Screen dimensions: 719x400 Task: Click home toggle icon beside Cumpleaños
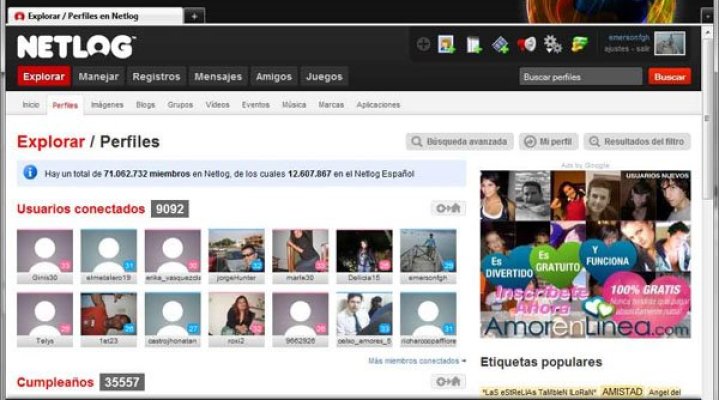(x=448, y=381)
